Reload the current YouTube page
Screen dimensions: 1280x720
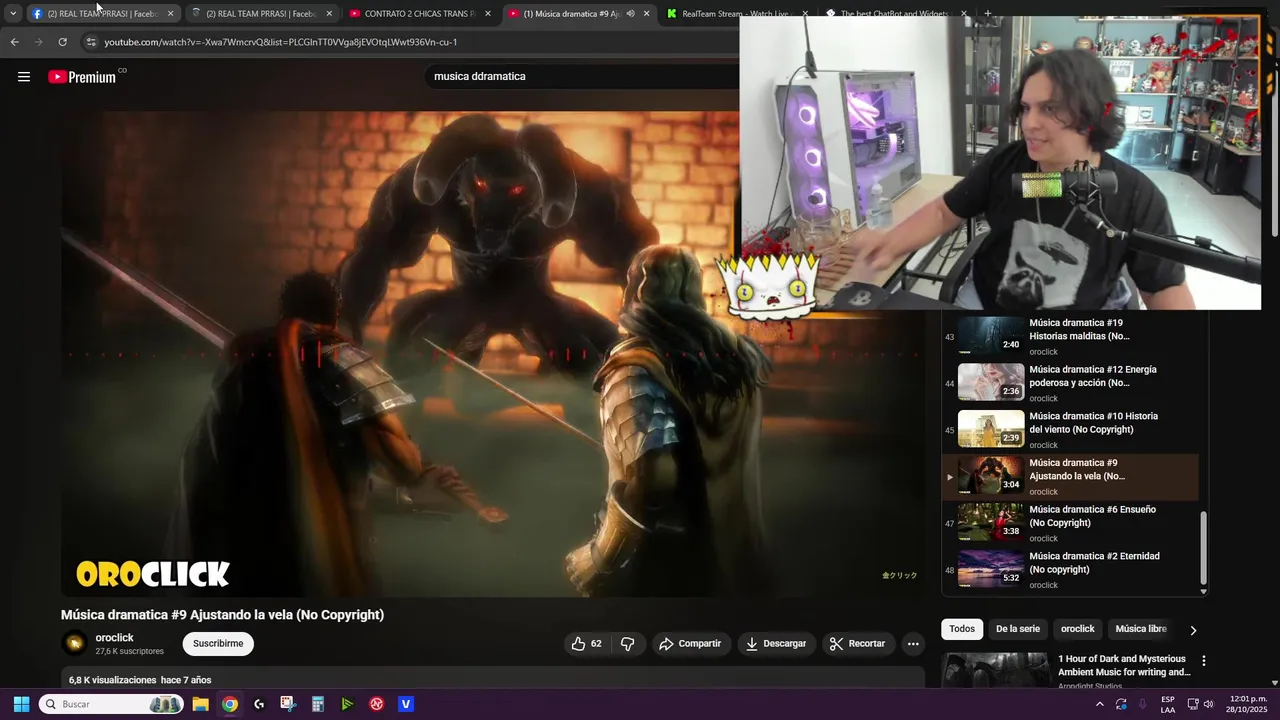pyautogui.click(x=62, y=42)
